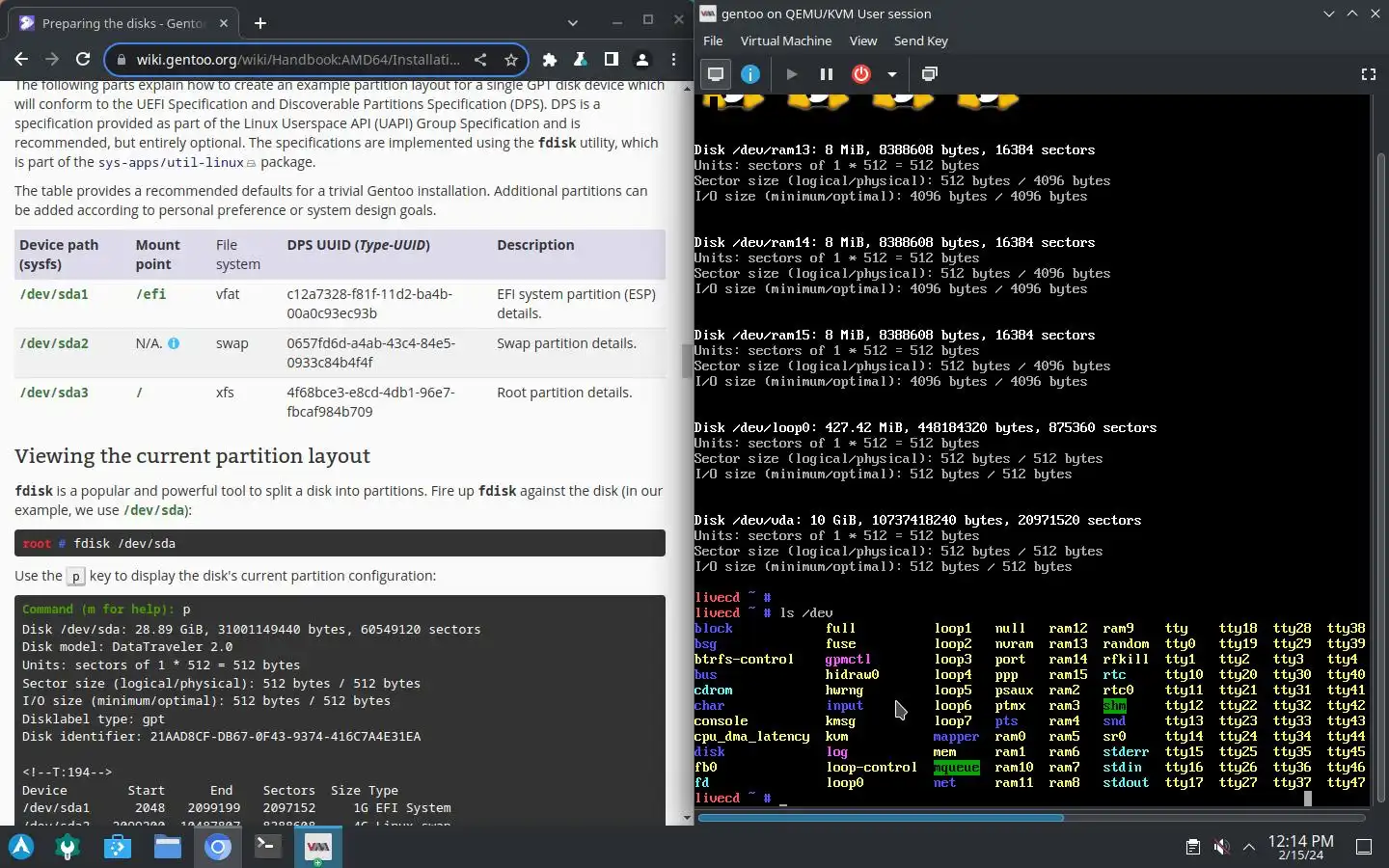Pause the gentoo virtual machine
This screenshot has height=868, width=1389.
[827, 74]
